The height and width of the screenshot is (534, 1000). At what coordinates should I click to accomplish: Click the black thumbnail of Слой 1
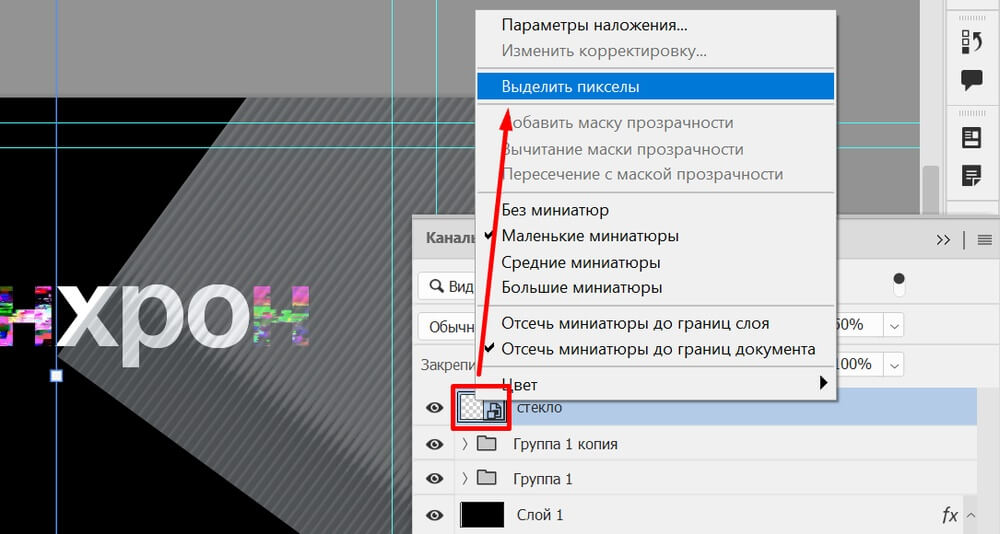click(482, 514)
